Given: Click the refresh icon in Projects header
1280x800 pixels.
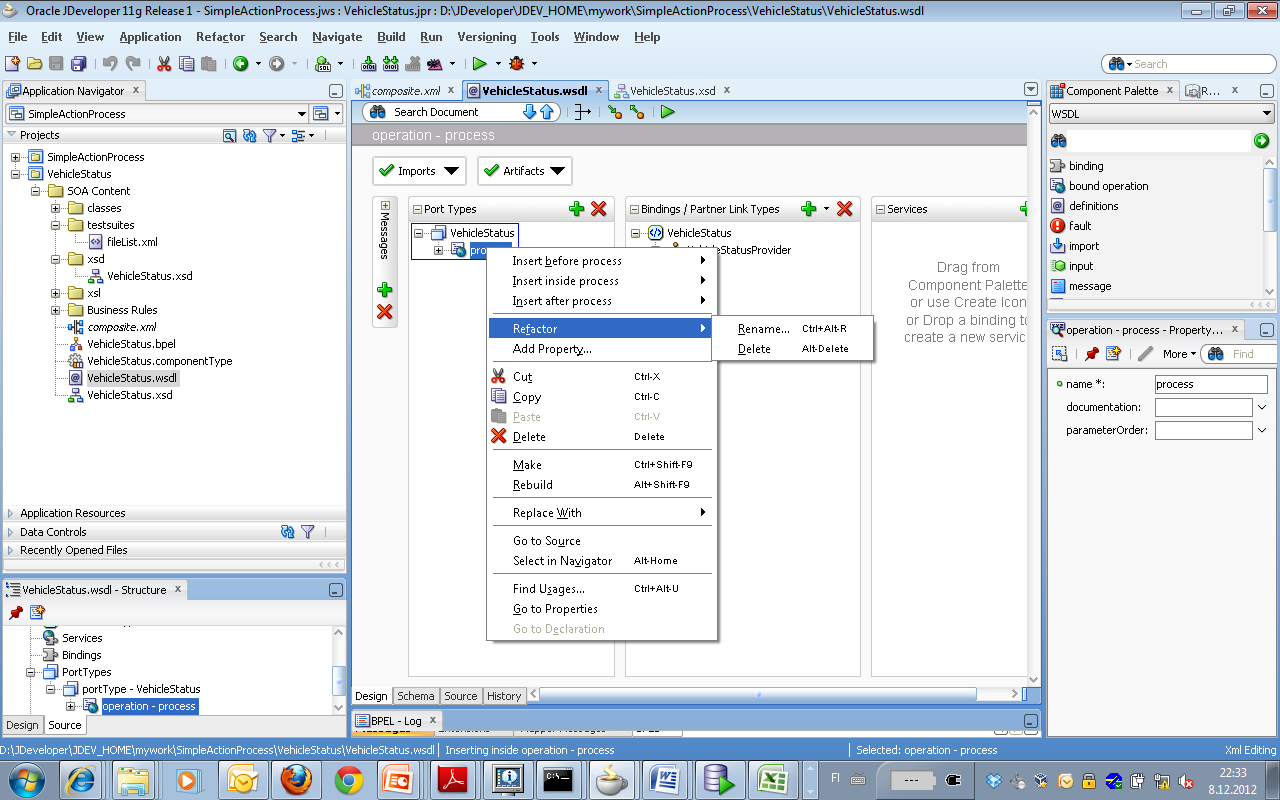Looking at the screenshot, I should tap(249, 135).
